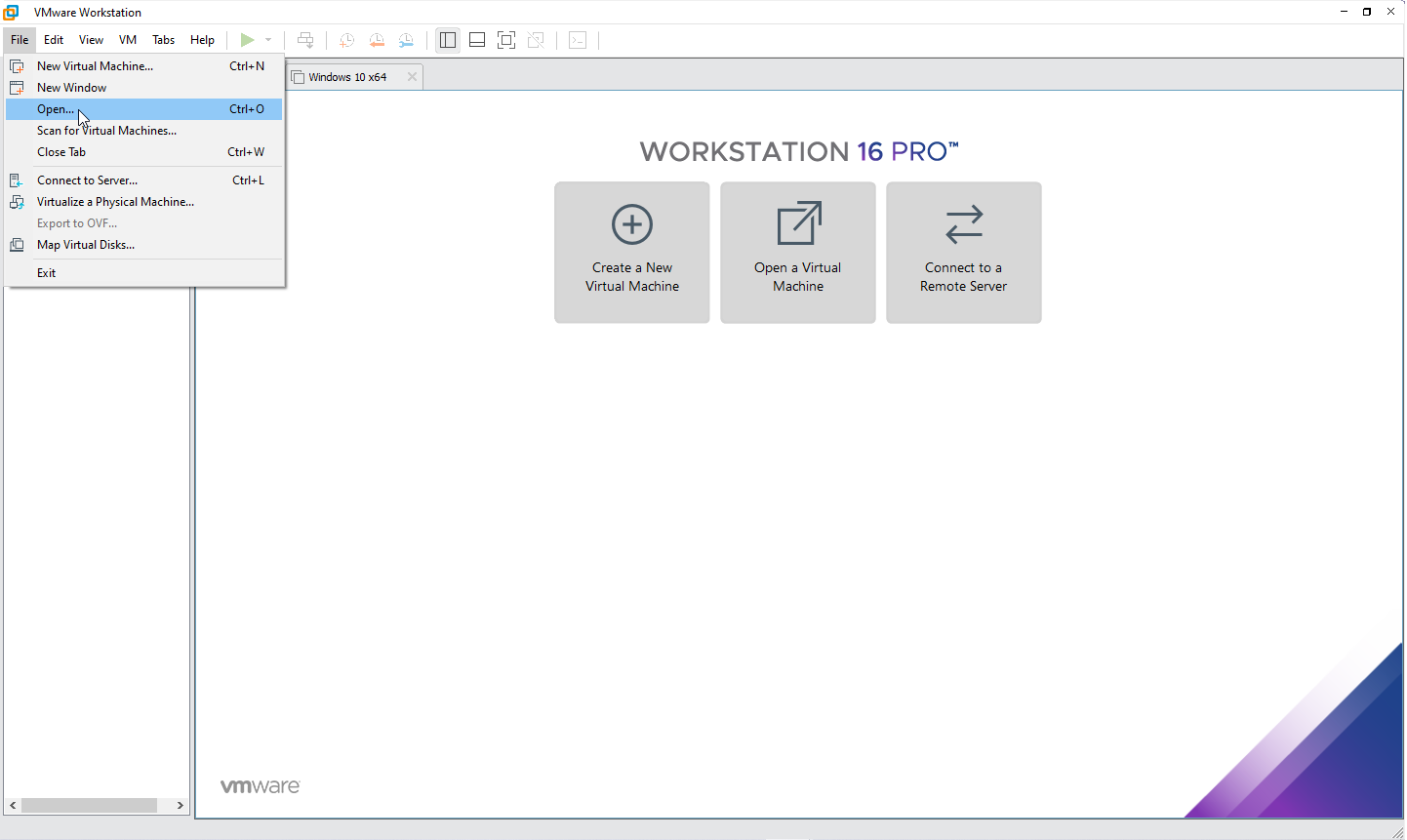Viewport: 1407px width, 840px height.
Task: Click the New Window menu icon
Action: pyautogui.click(x=17, y=88)
